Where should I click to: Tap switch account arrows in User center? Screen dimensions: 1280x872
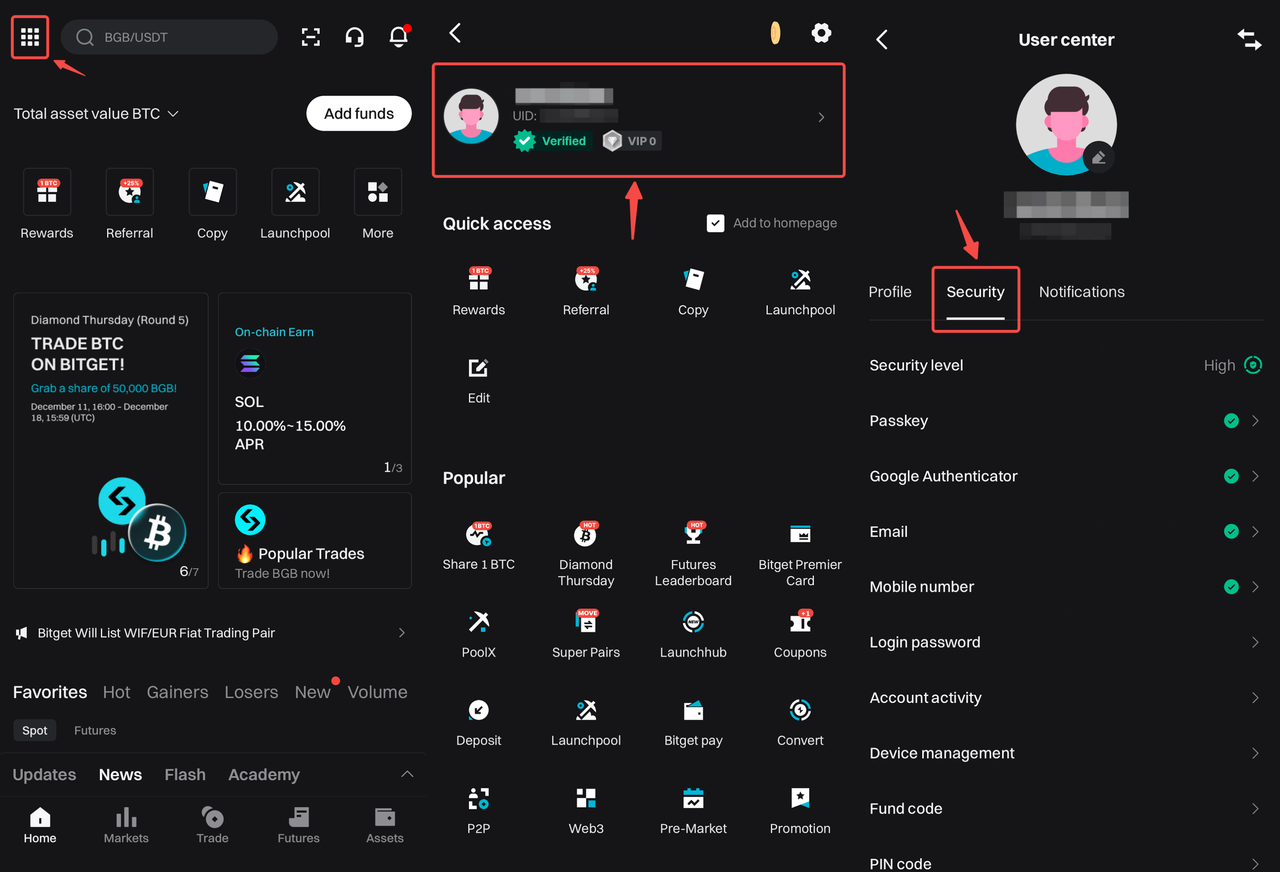tap(1249, 39)
